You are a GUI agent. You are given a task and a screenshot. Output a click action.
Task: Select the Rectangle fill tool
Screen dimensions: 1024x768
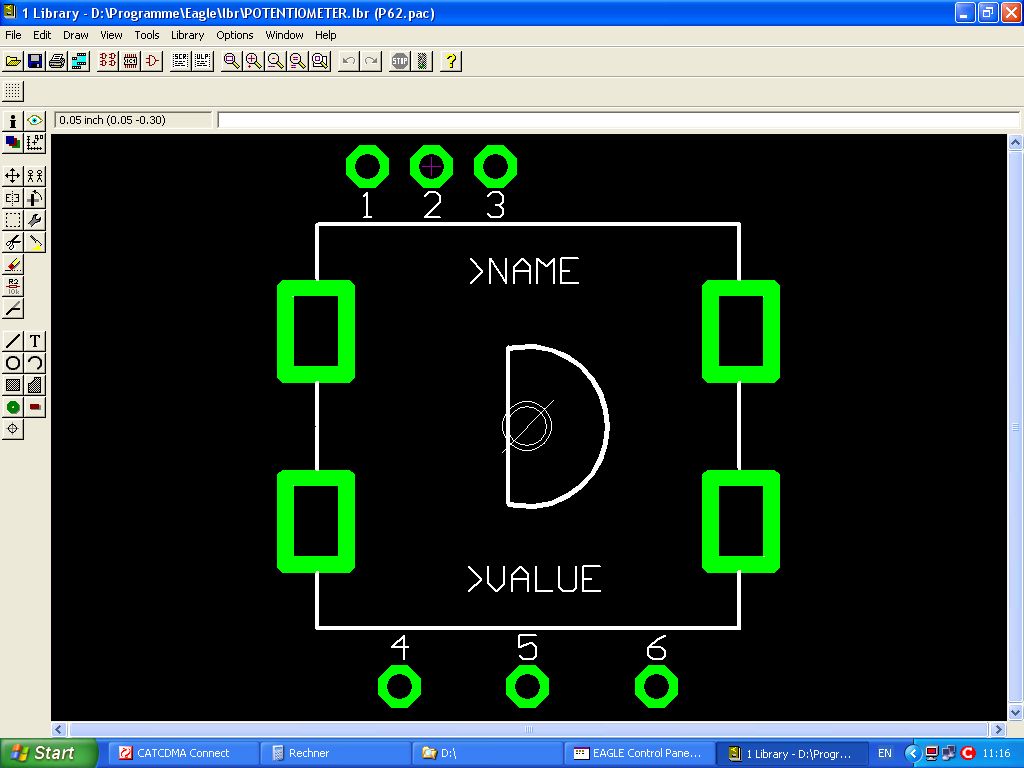12,385
